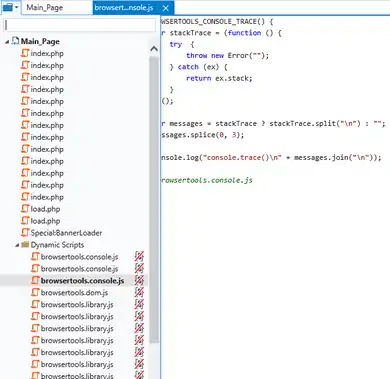Image resolution: width=390 pixels, height=379 pixels.
Task: Click the file search input field
Action: pyautogui.click(x=80, y=25)
